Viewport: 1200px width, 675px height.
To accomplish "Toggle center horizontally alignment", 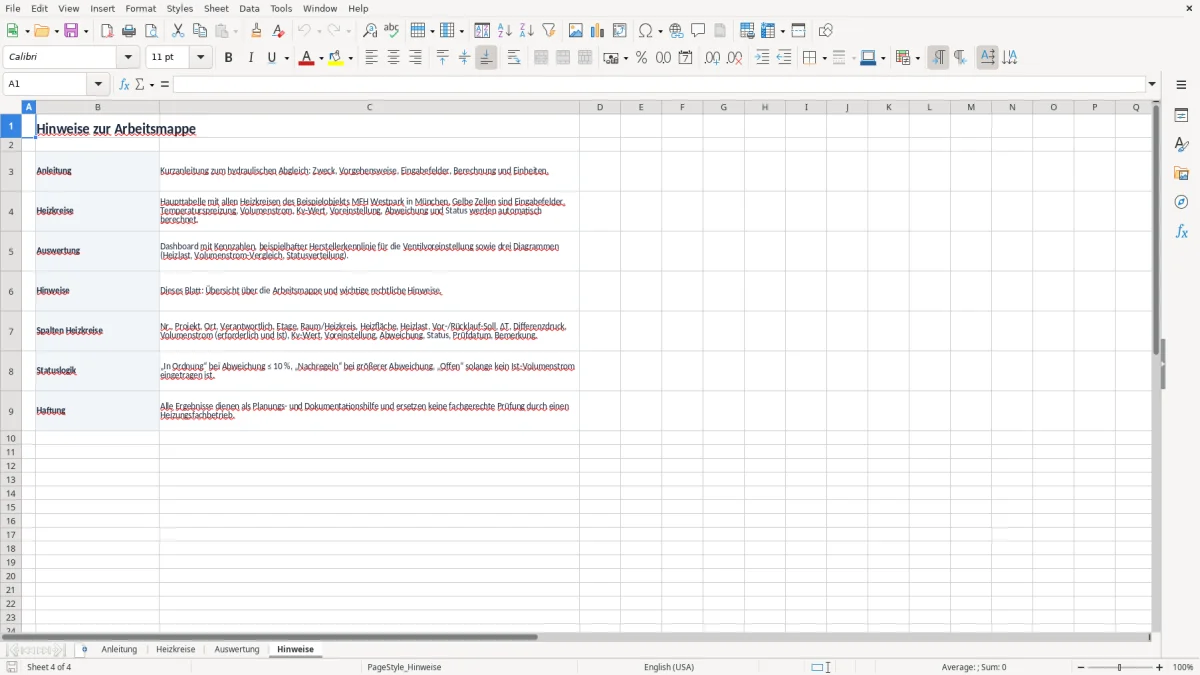I will 393,58.
